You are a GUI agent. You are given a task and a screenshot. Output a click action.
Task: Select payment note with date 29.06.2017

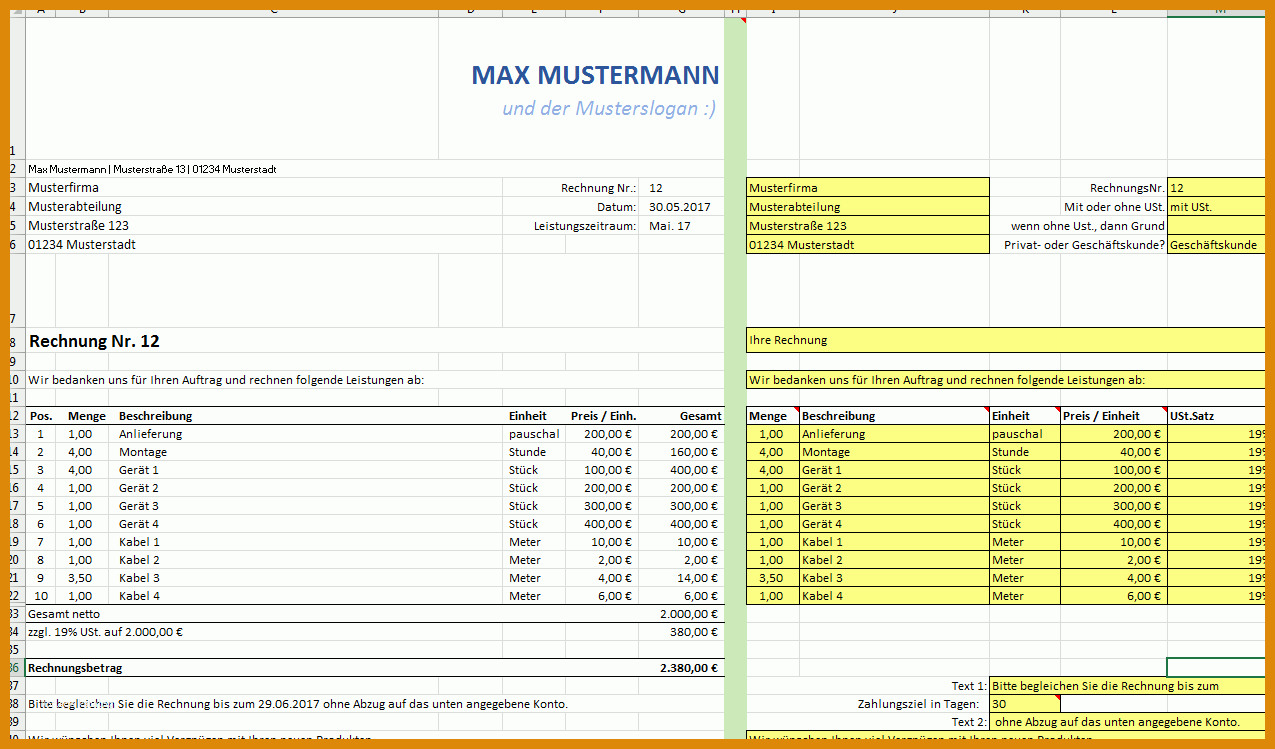298,704
